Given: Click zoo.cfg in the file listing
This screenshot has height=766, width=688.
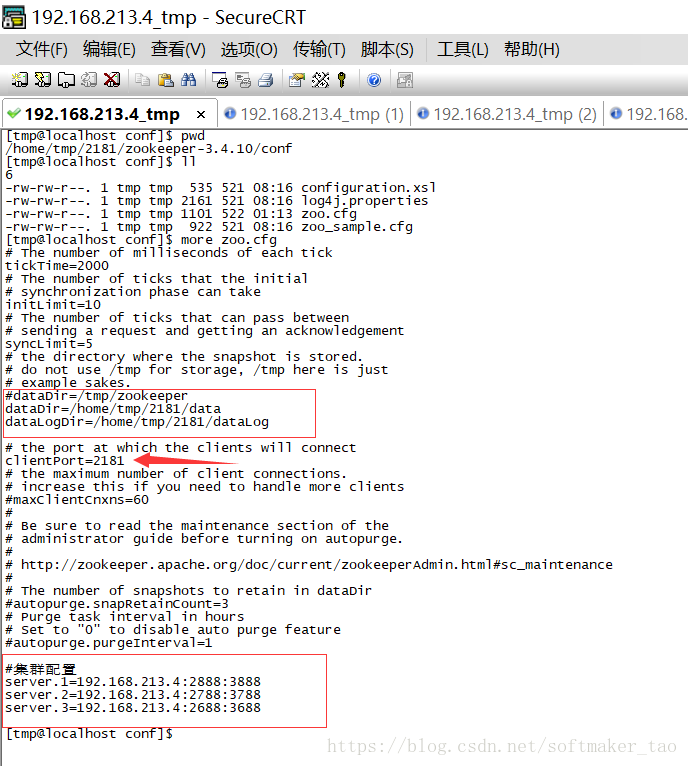Looking at the screenshot, I should click(x=329, y=214).
